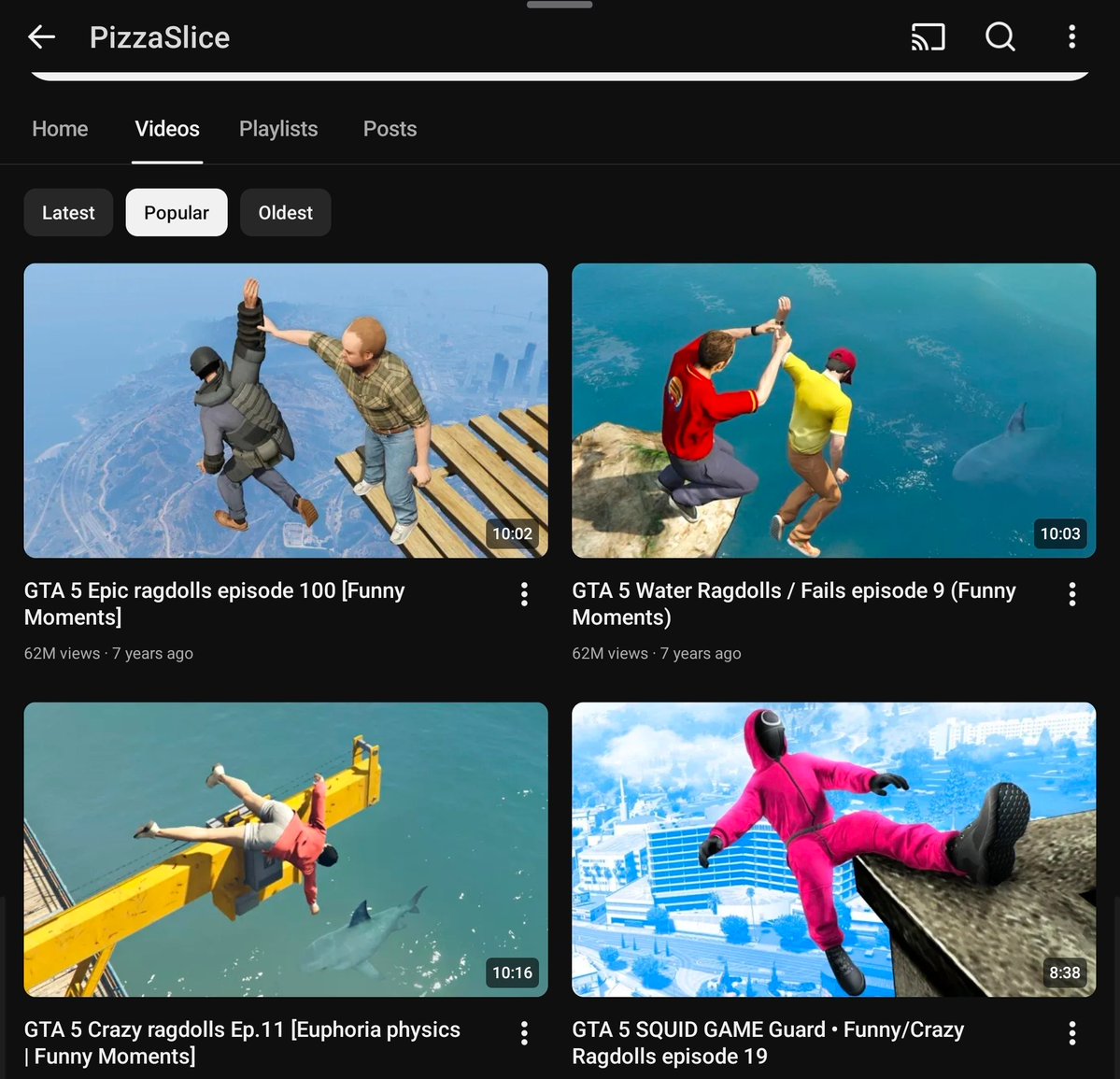
Task: Go to the Posts tab
Action: point(390,129)
